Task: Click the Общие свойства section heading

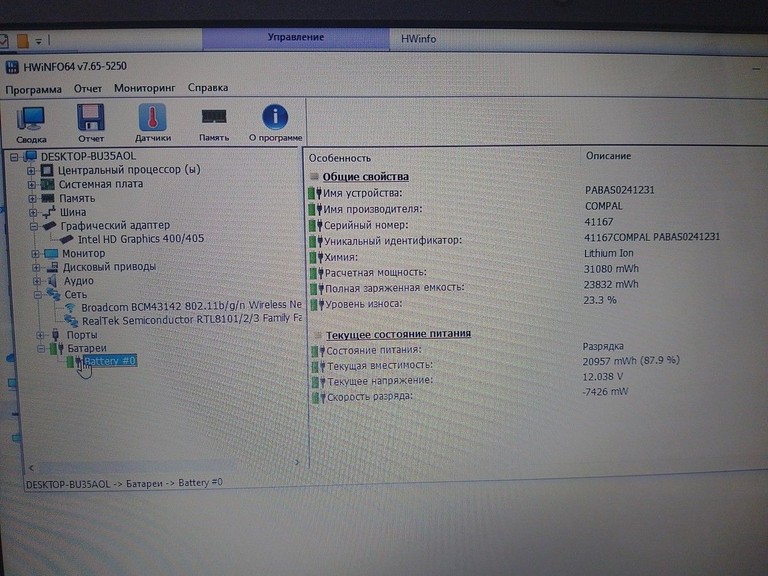Action: [x=365, y=177]
